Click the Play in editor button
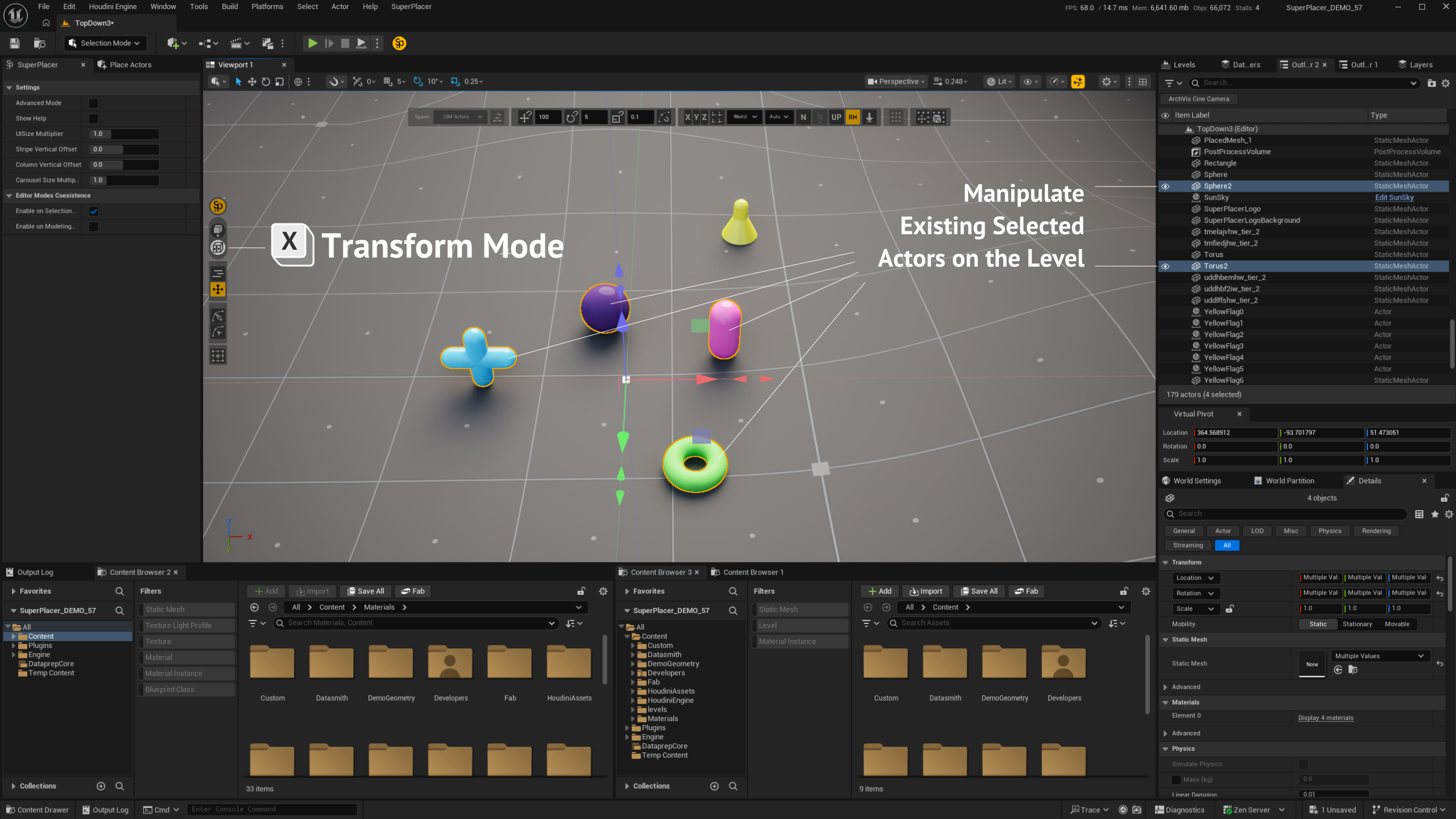Viewport: 1456px width, 819px height. click(x=312, y=43)
